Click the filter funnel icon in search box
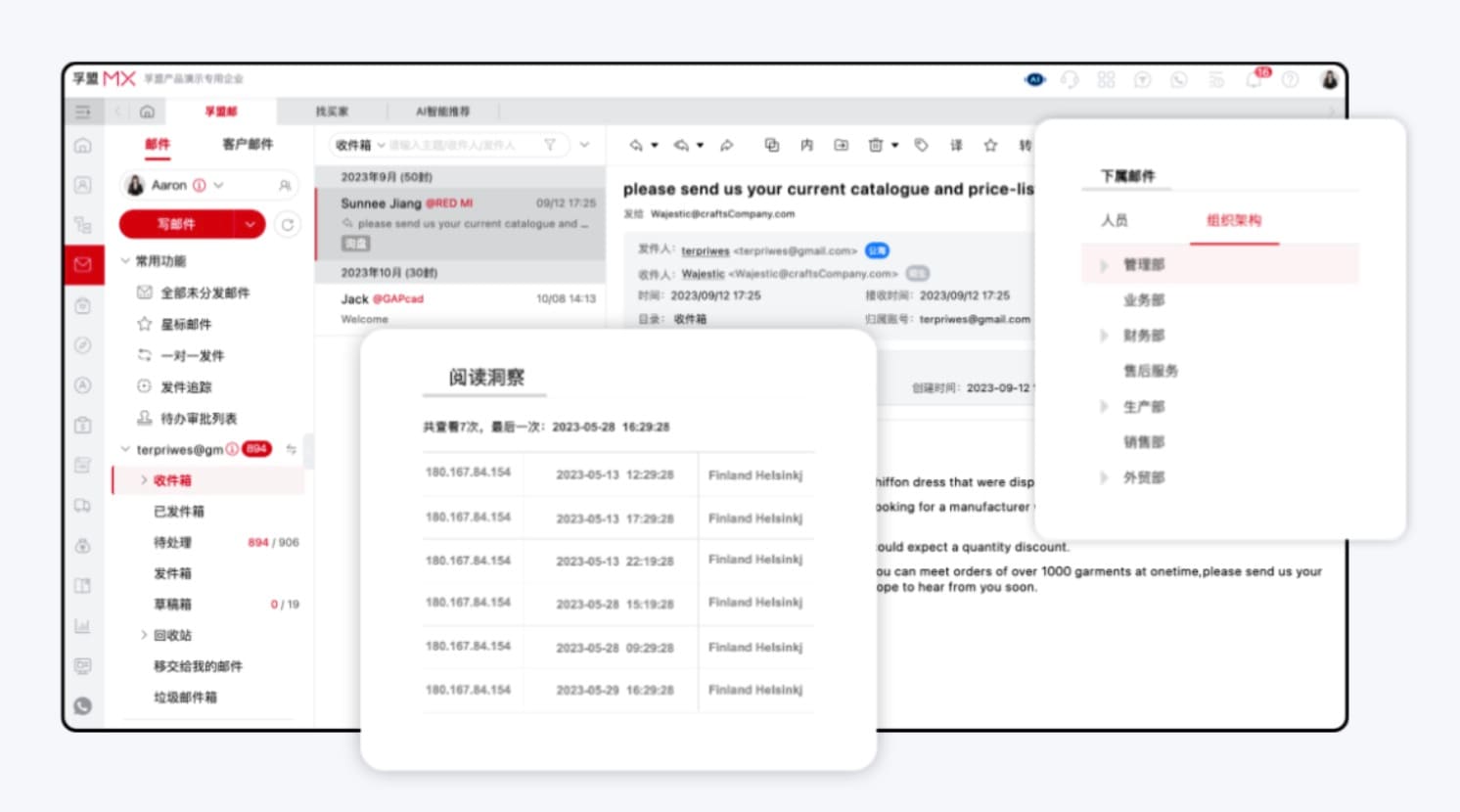This screenshot has height=812, width=1460. pos(550,145)
